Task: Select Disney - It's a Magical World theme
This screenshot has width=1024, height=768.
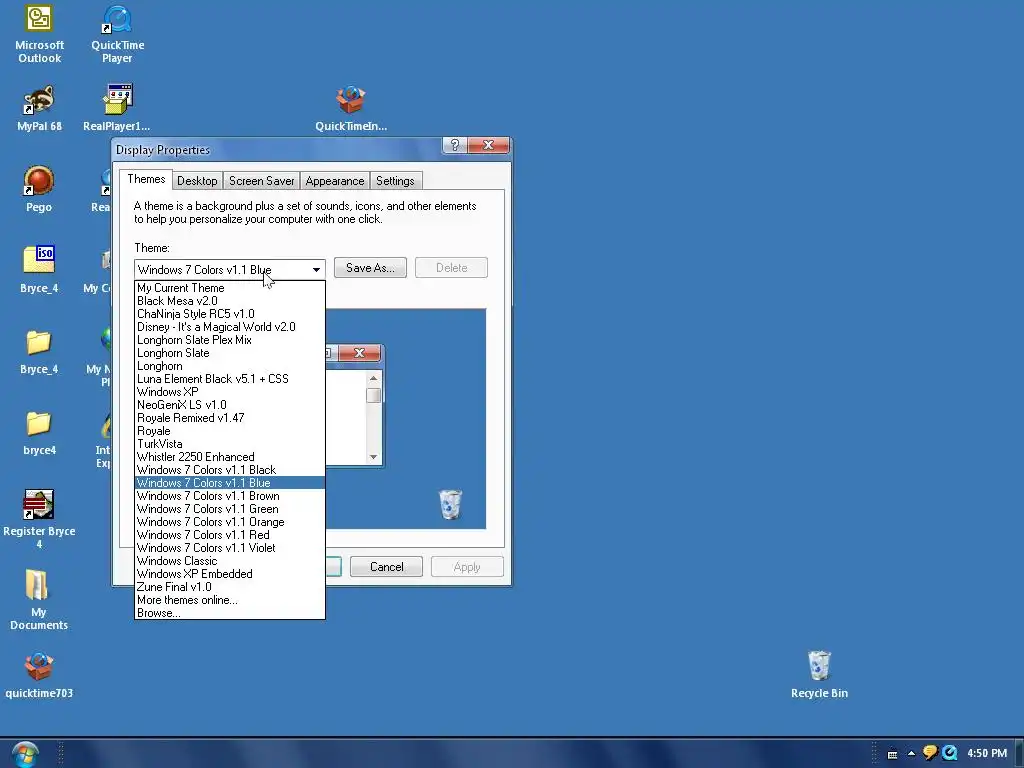Action: (x=230, y=327)
